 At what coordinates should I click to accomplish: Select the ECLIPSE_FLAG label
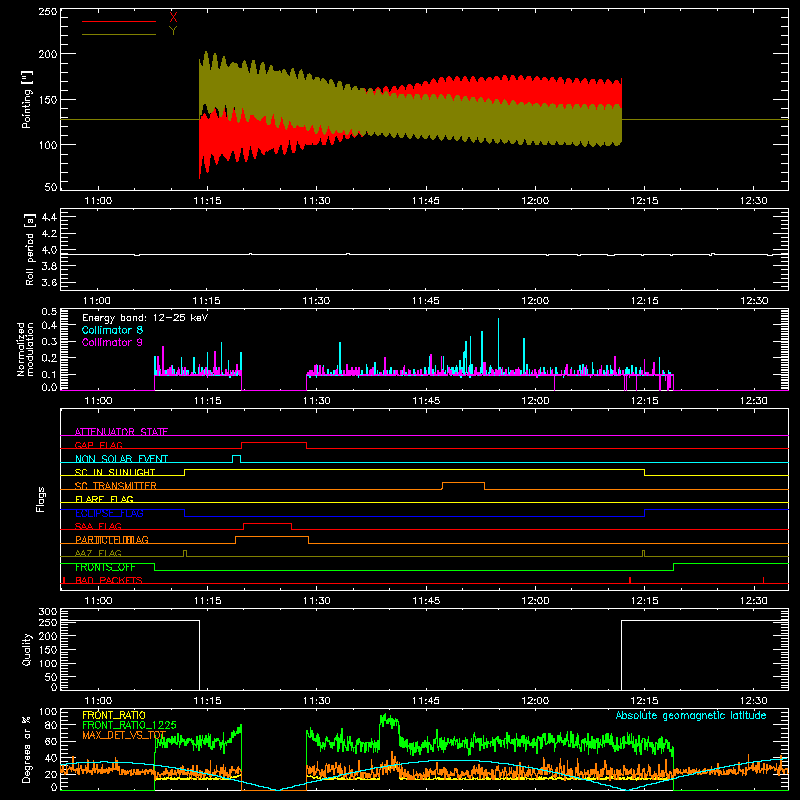[109, 513]
